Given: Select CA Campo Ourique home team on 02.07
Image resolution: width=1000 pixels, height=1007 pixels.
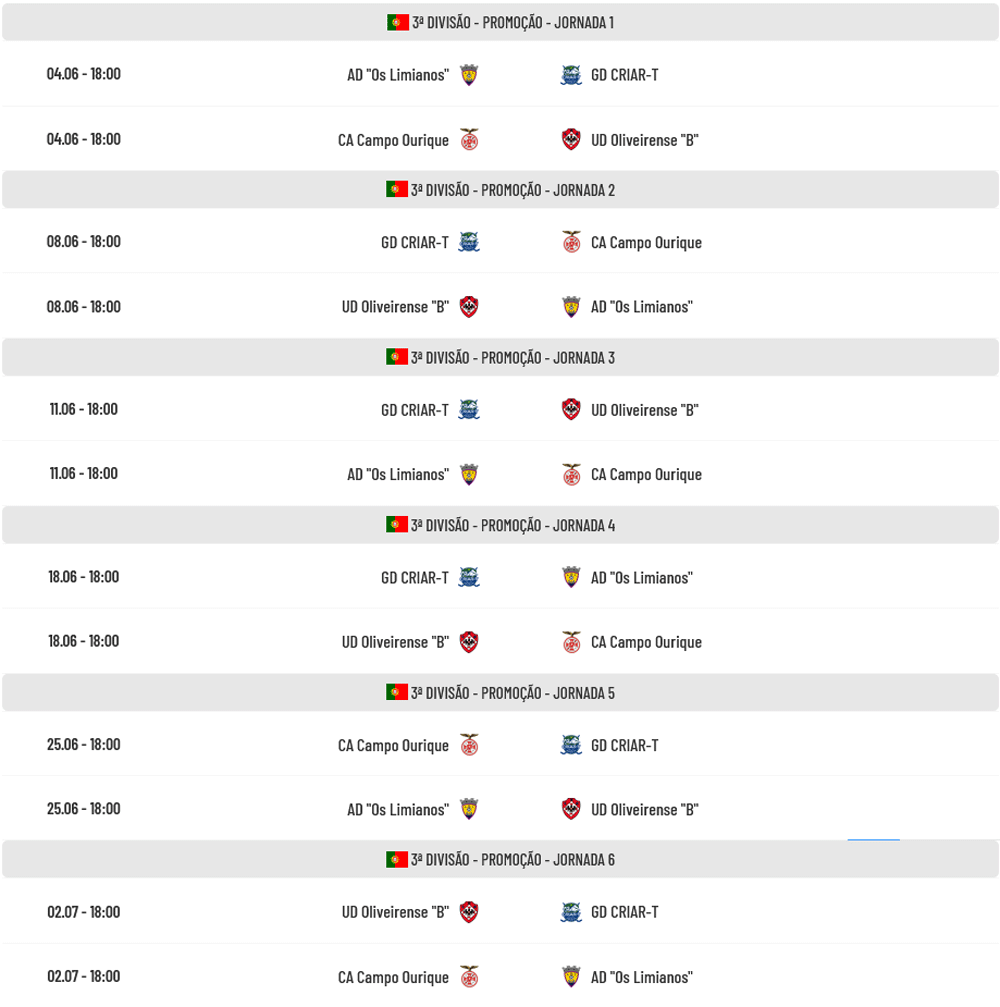Looking at the screenshot, I should click(393, 977).
